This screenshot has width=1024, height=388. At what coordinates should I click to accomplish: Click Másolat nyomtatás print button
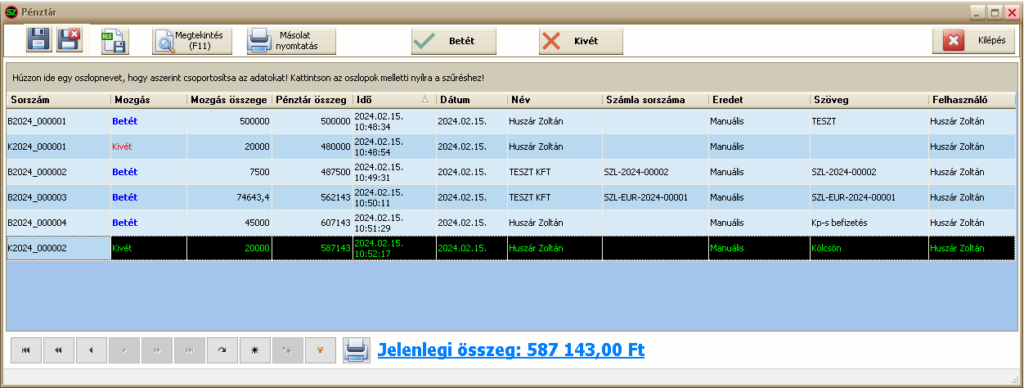tap(291, 41)
